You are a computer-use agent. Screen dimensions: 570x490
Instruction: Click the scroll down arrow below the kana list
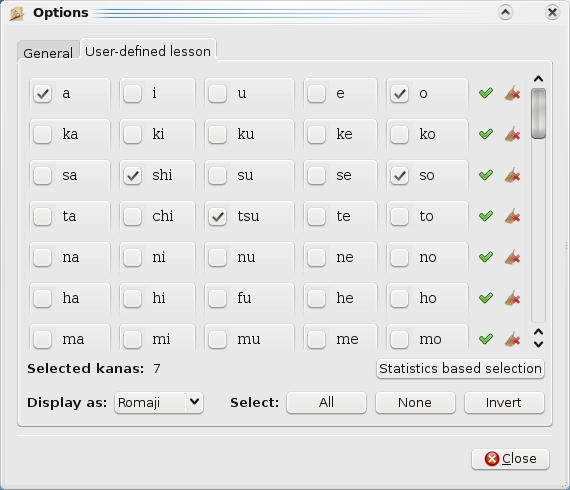click(538, 344)
